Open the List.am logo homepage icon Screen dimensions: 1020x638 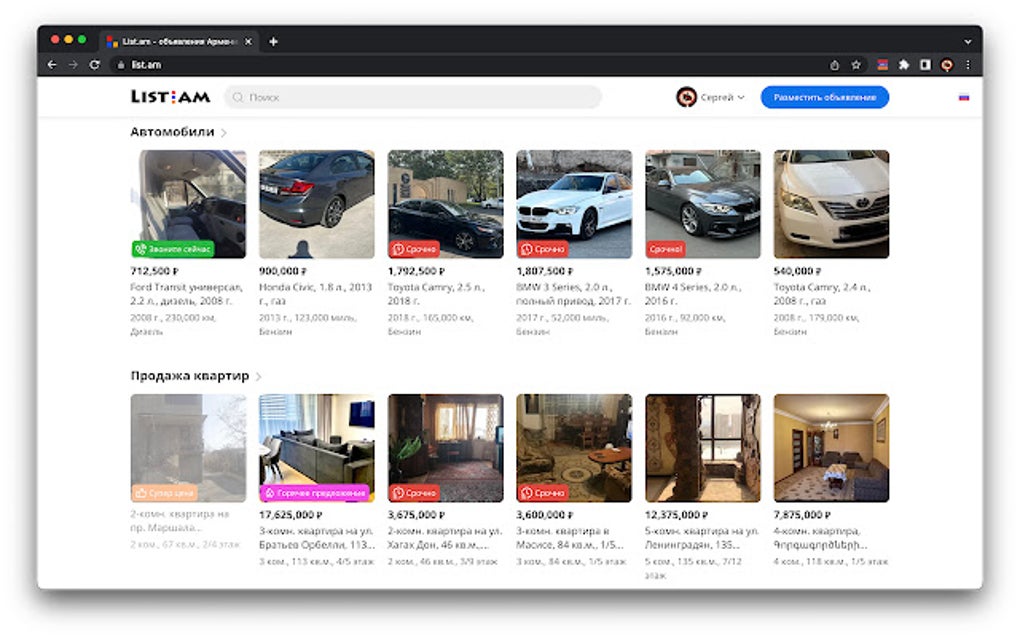click(170, 96)
